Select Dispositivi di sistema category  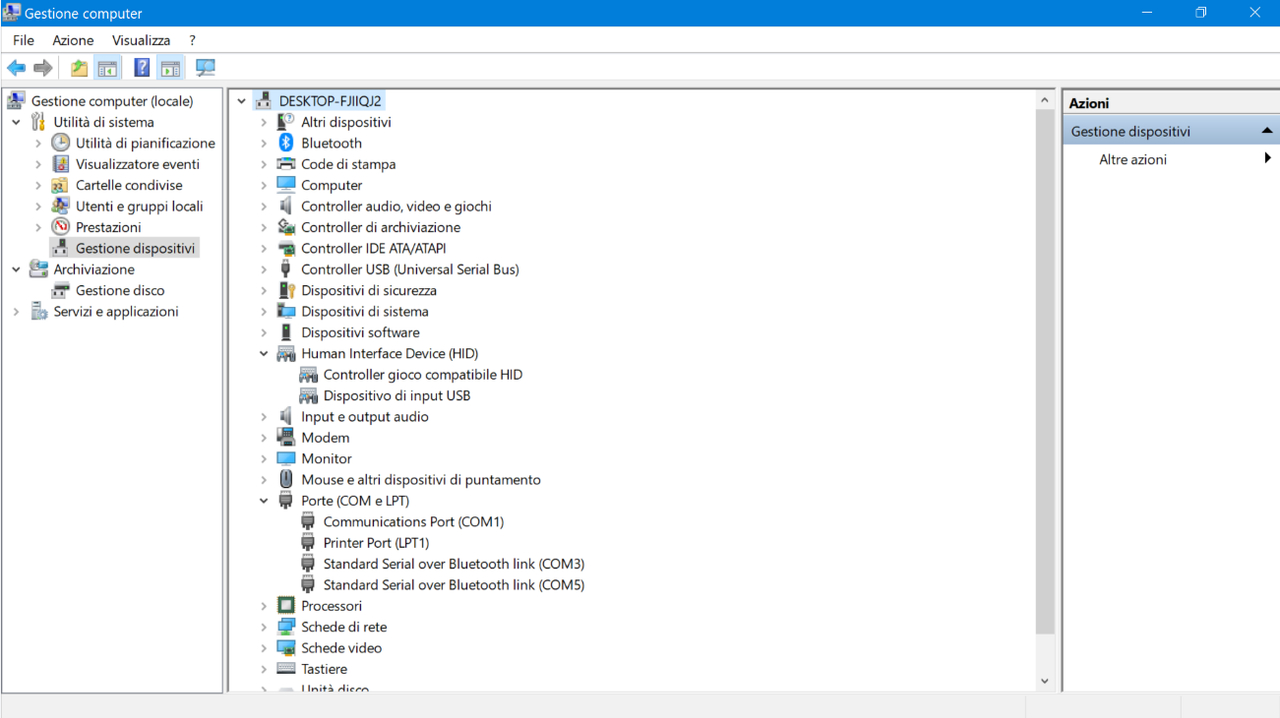[365, 311]
